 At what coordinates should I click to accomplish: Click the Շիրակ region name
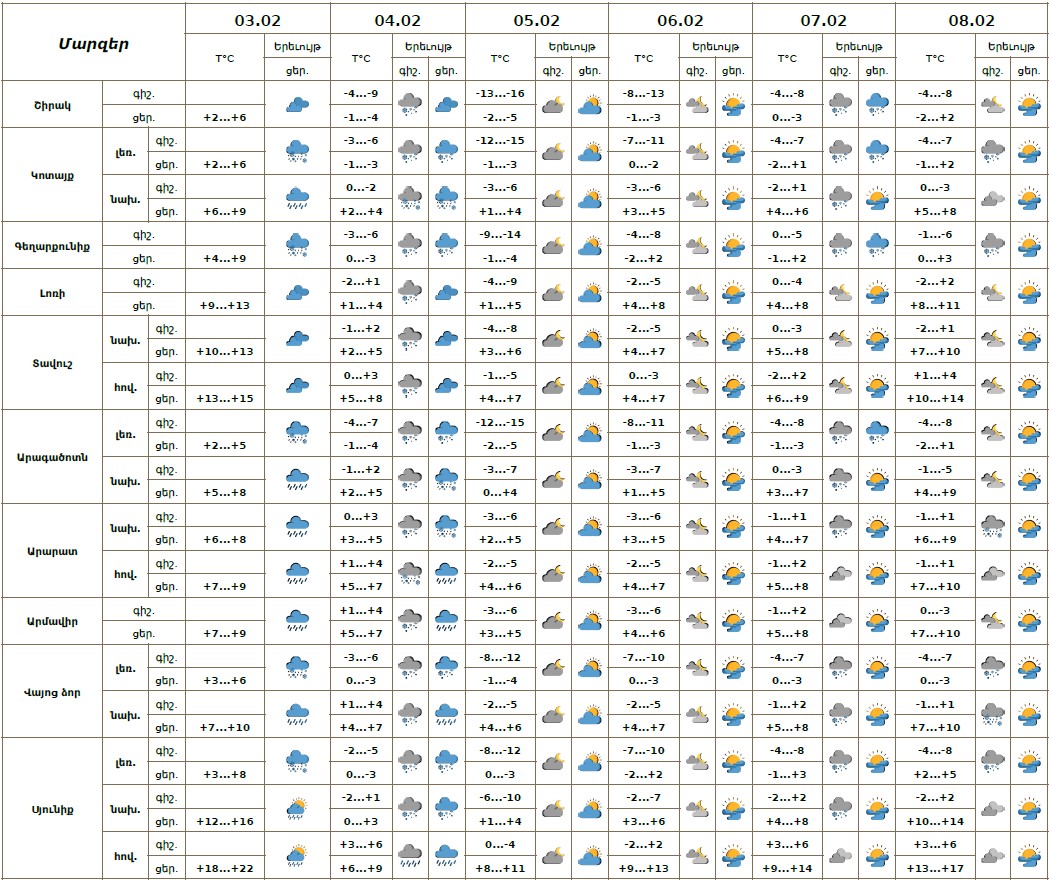[x=52, y=104]
